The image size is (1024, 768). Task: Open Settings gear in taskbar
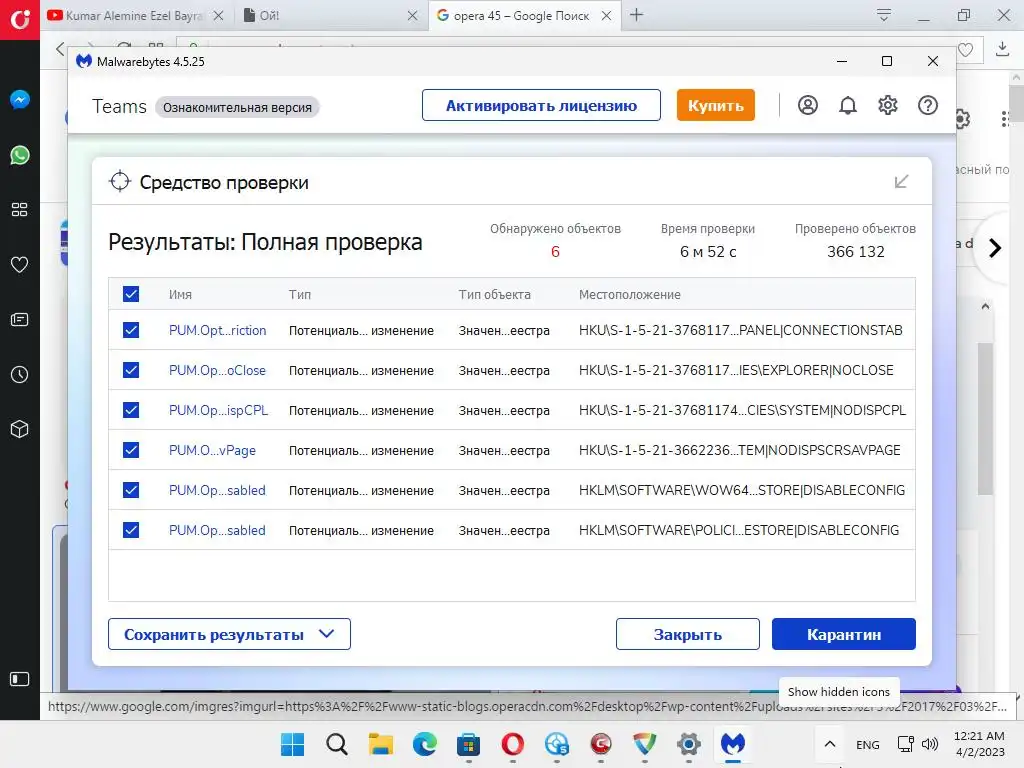(688, 744)
